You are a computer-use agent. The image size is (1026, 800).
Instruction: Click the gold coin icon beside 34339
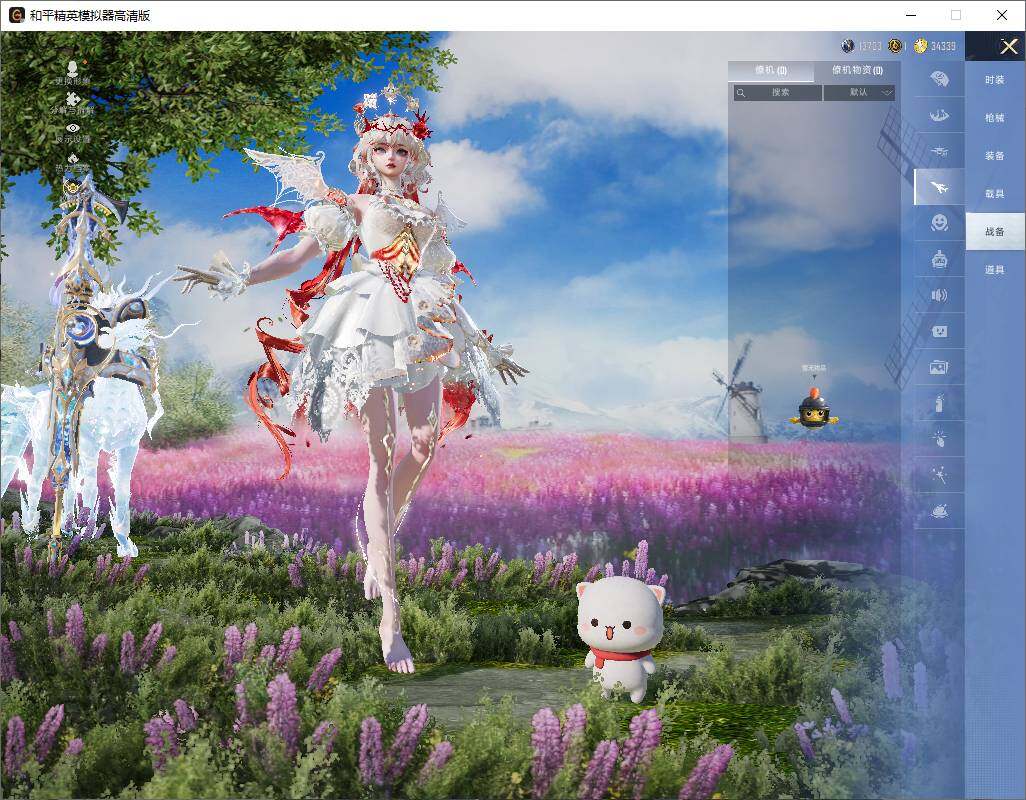(920, 46)
